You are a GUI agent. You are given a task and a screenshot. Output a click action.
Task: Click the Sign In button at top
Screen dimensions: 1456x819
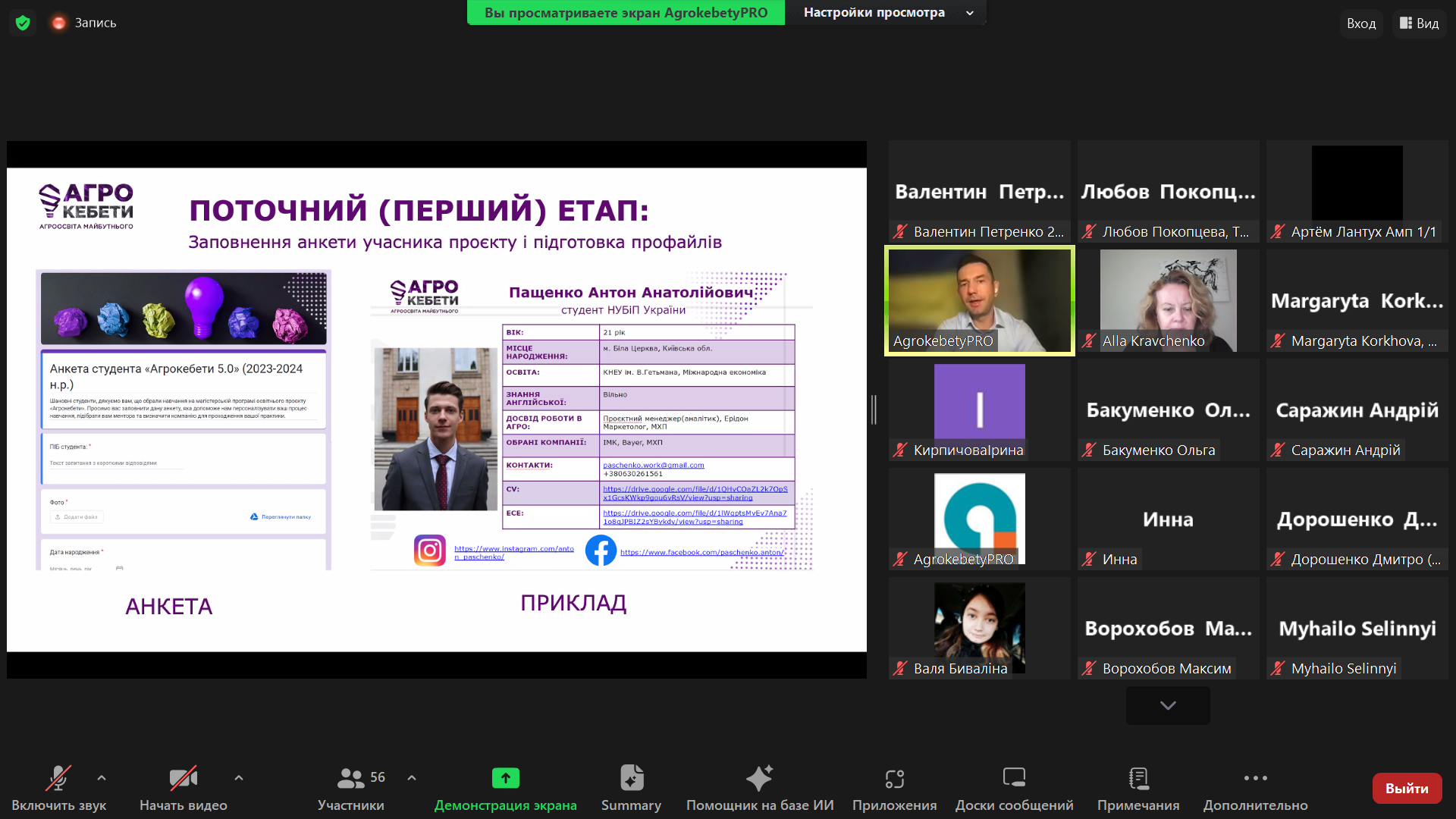tap(1360, 24)
